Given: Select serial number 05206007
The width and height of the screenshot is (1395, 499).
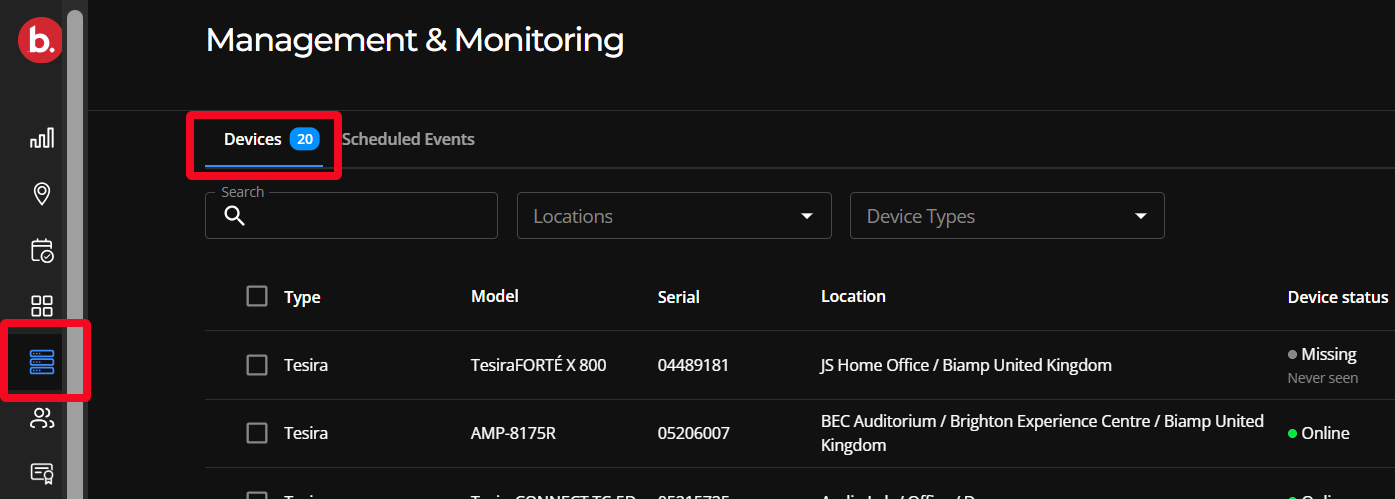Looking at the screenshot, I should 694,433.
